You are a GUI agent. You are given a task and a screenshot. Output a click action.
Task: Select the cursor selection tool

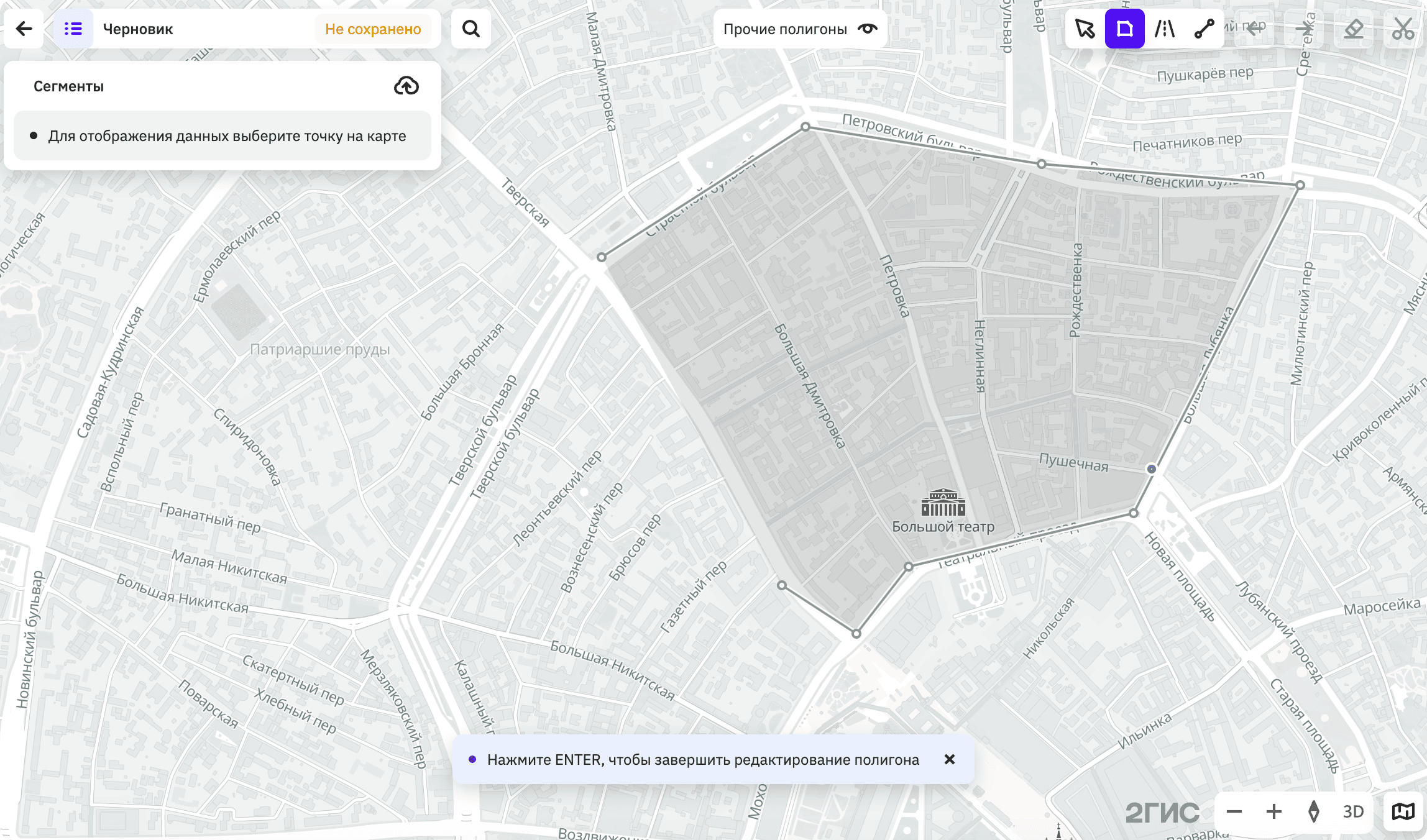(1085, 29)
